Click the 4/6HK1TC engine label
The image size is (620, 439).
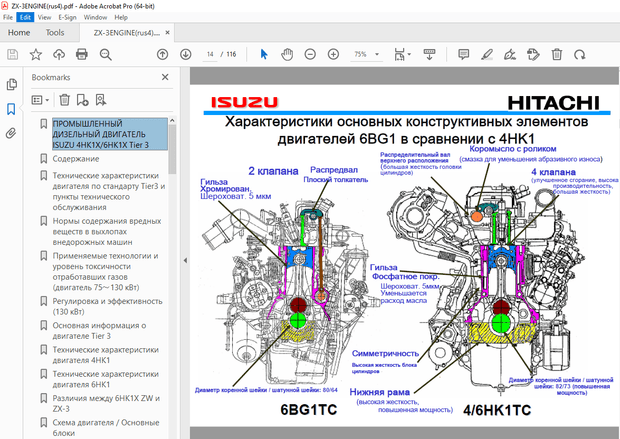tap(497, 410)
